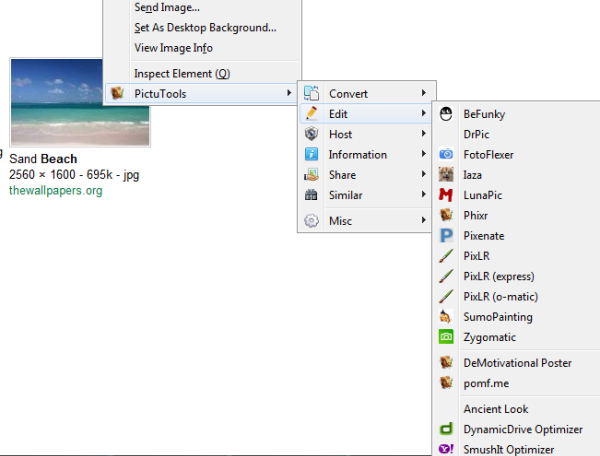Screen dimensions: 600x456
Task: Click the SumoPainting icon
Action: [447, 317]
